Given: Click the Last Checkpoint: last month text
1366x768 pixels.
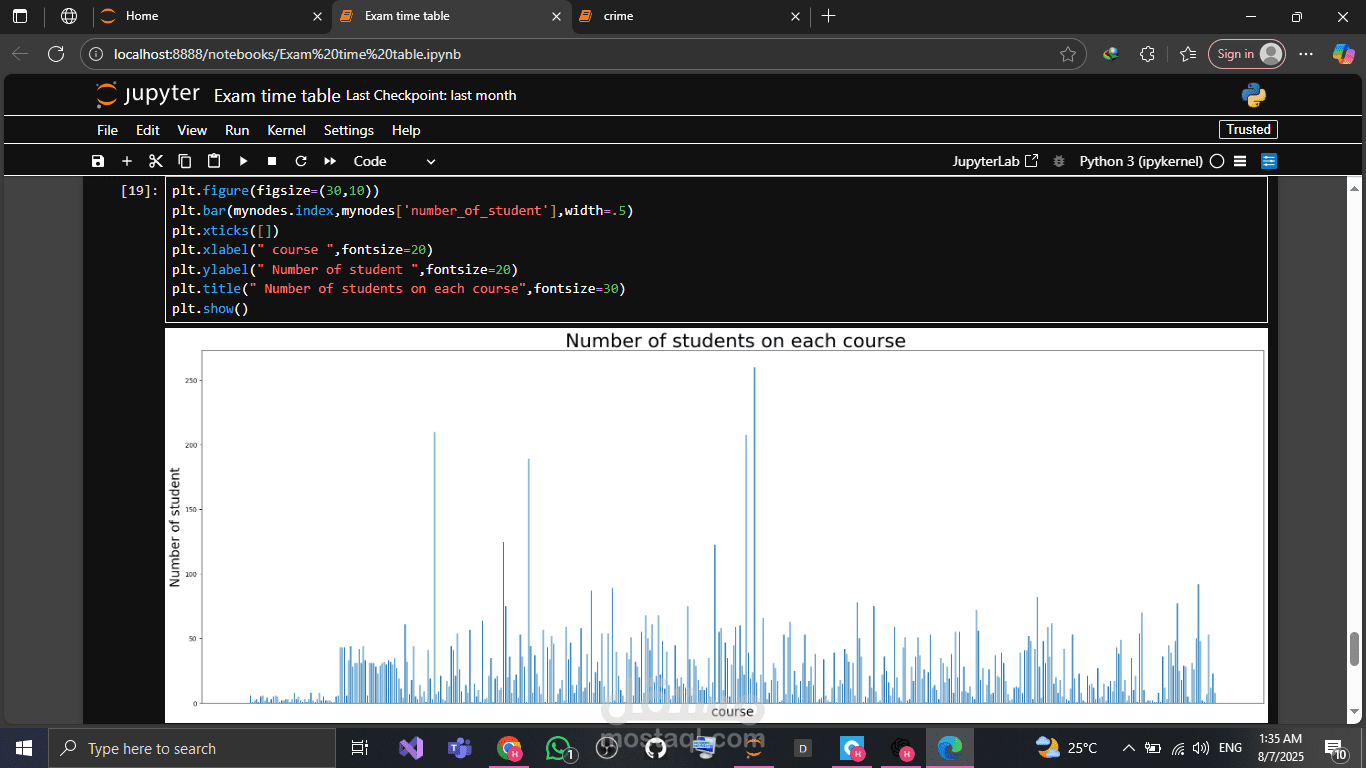Looking at the screenshot, I should tap(431, 95).
